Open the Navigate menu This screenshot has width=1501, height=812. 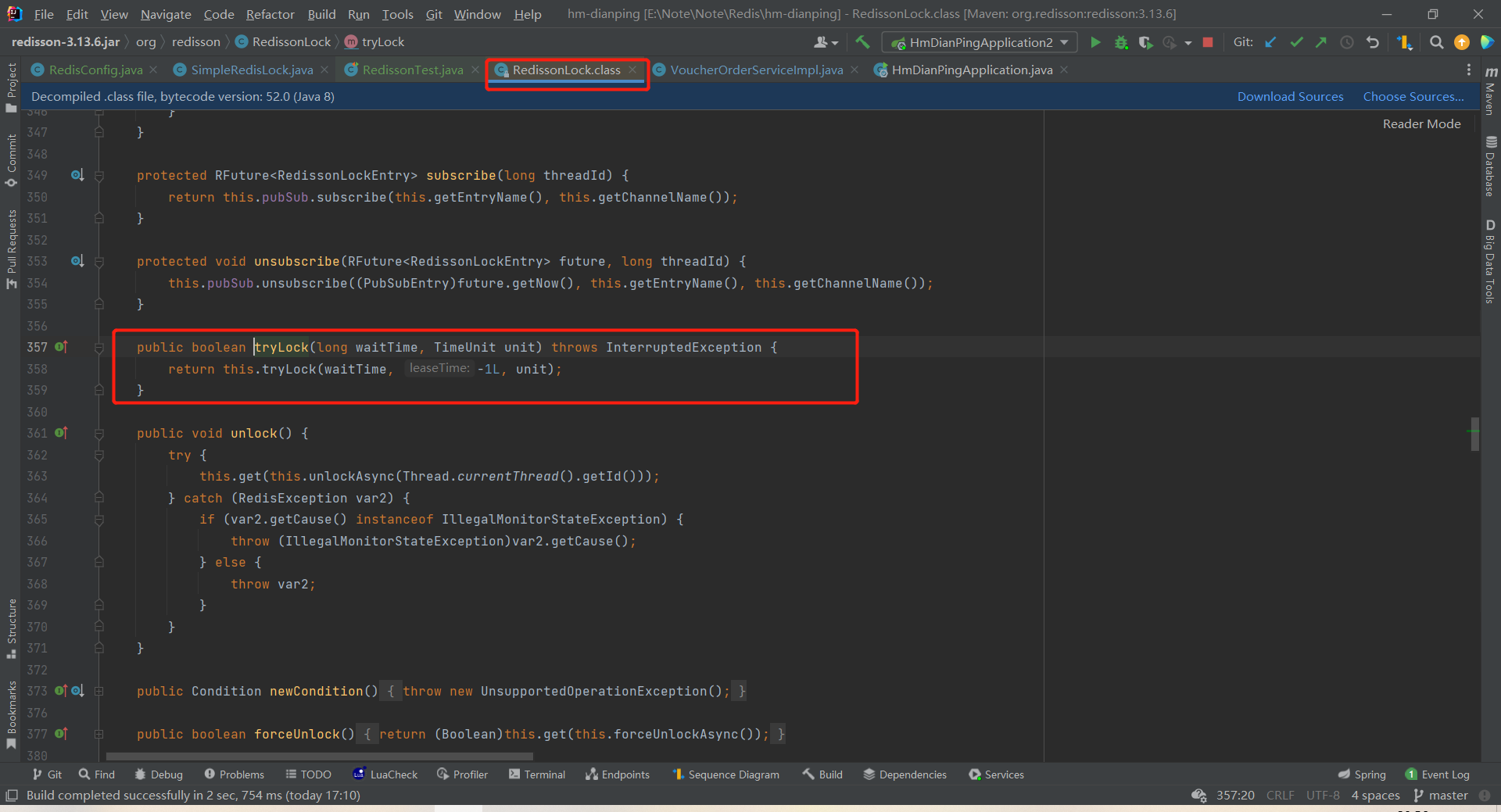pyautogui.click(x=166, y=14)
